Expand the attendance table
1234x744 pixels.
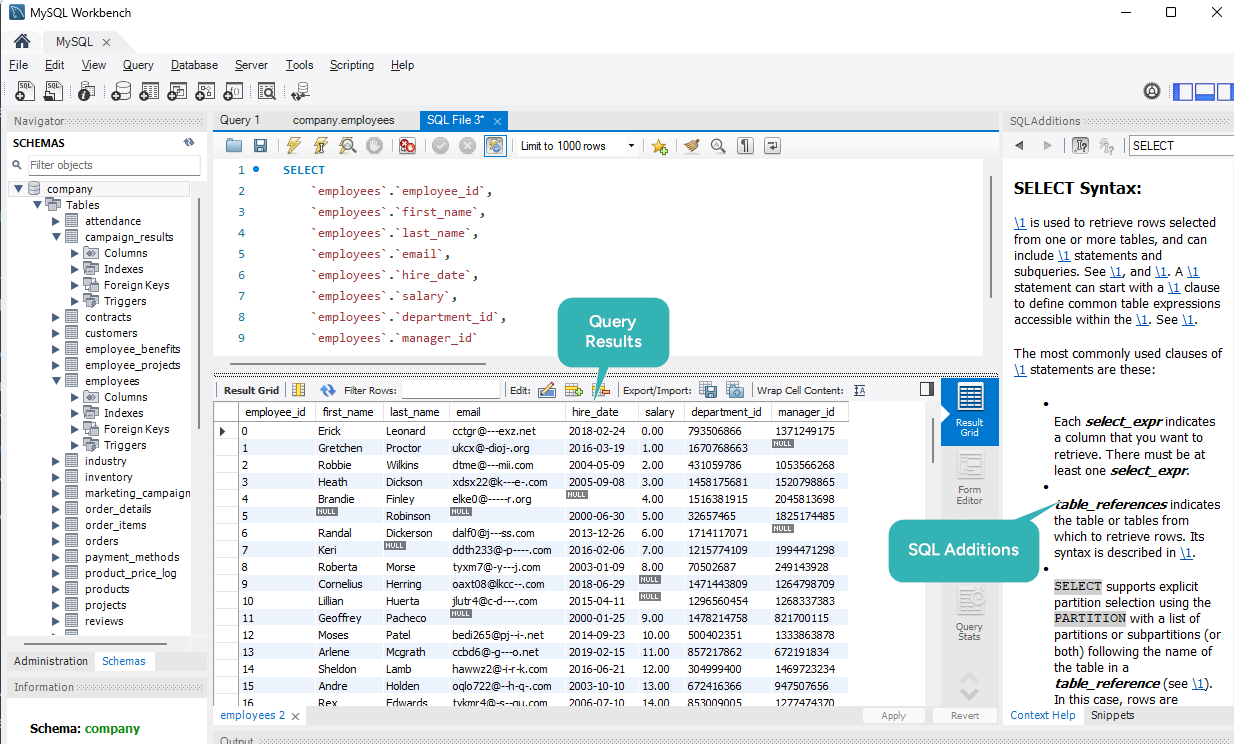click(57, 221)
